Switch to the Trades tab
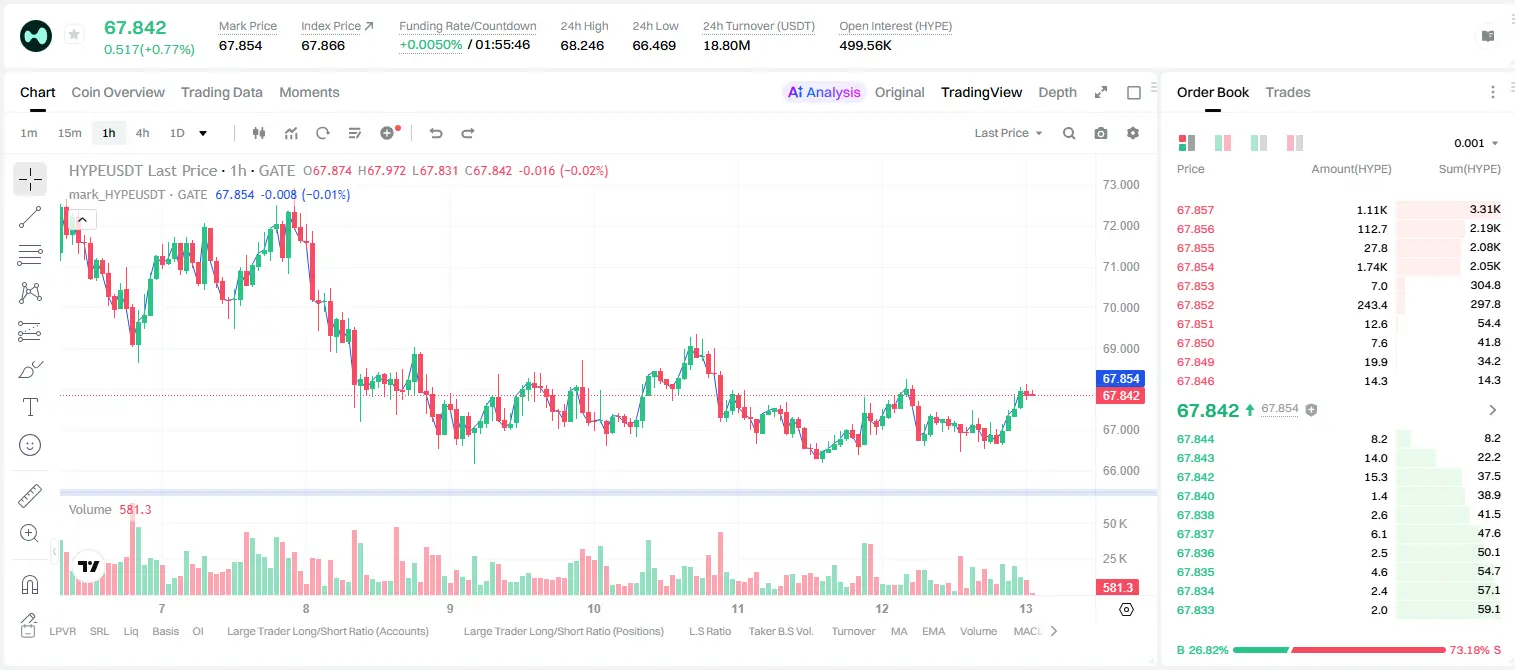 pyautogui.click(x=1287, y=92)
